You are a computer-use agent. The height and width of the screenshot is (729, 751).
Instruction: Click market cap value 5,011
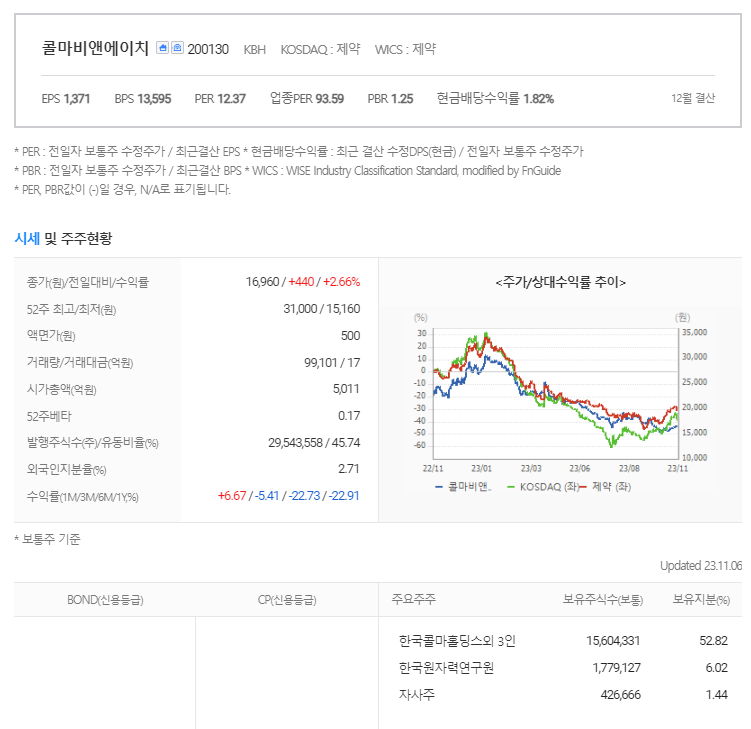[346, 389]
